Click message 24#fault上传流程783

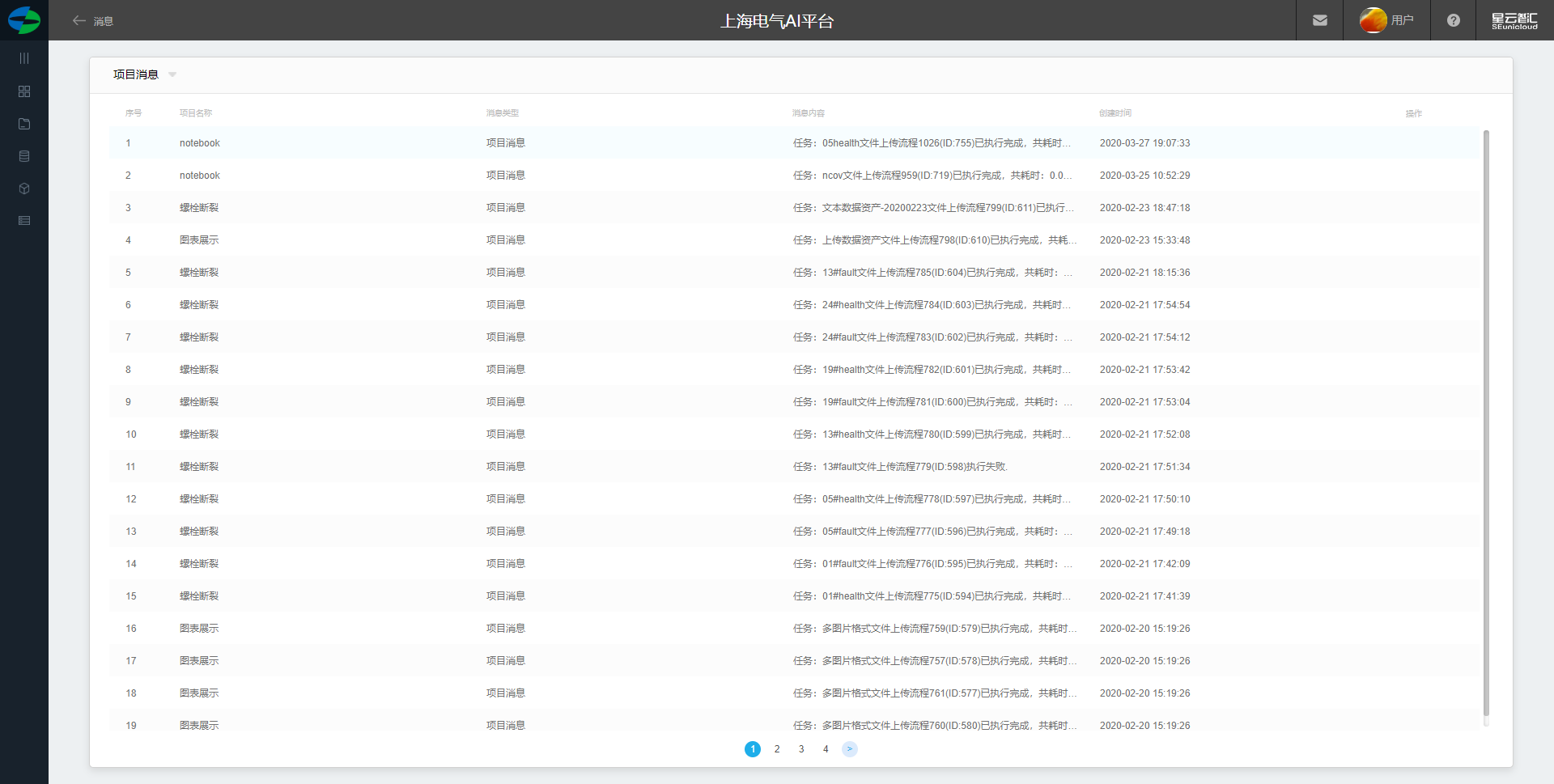point(933,337)
